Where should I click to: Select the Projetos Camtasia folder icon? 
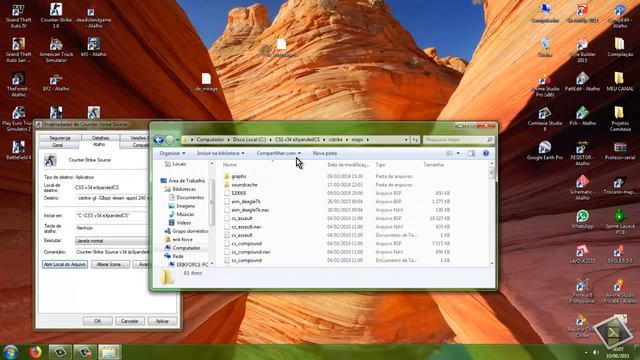(620, 119)
